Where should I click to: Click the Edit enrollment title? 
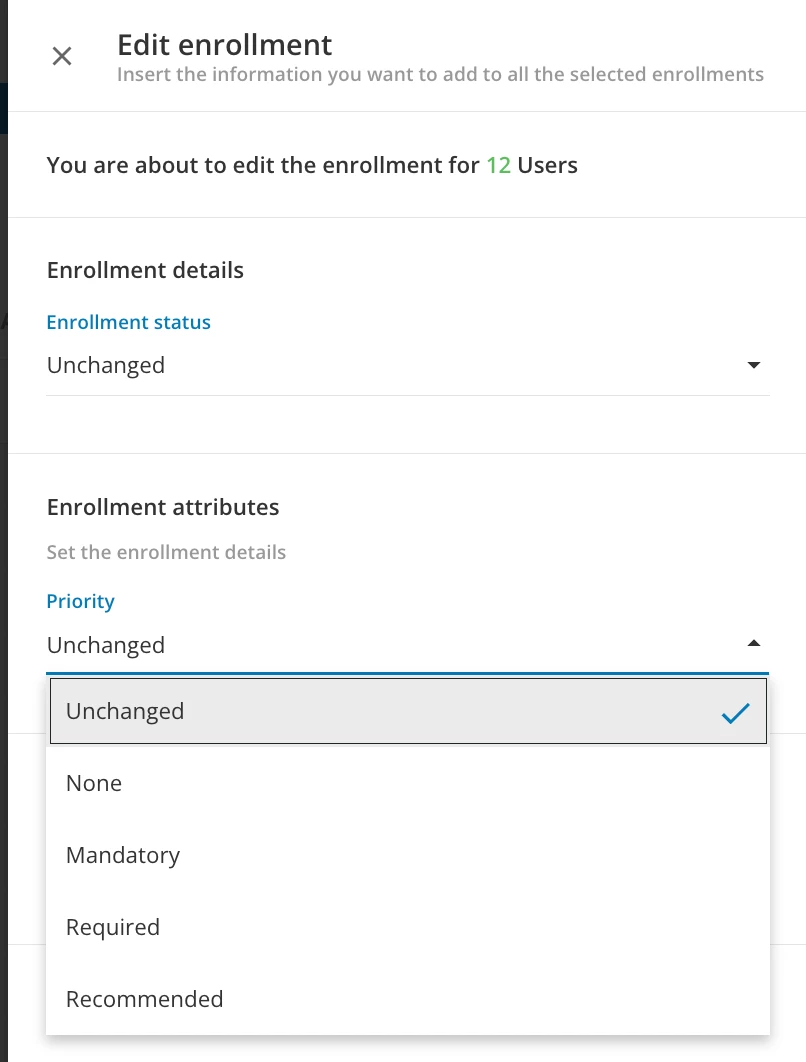pyautogui.click(x=225, y=45)
